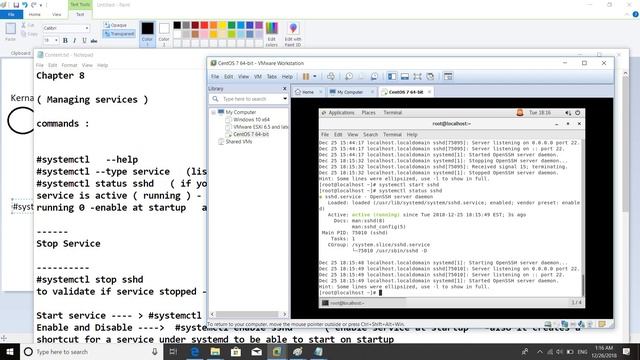The height and width of the screenshot is (360, 640).
Task: Pick the yellow color in Paint palette
Action: (222, 25)
